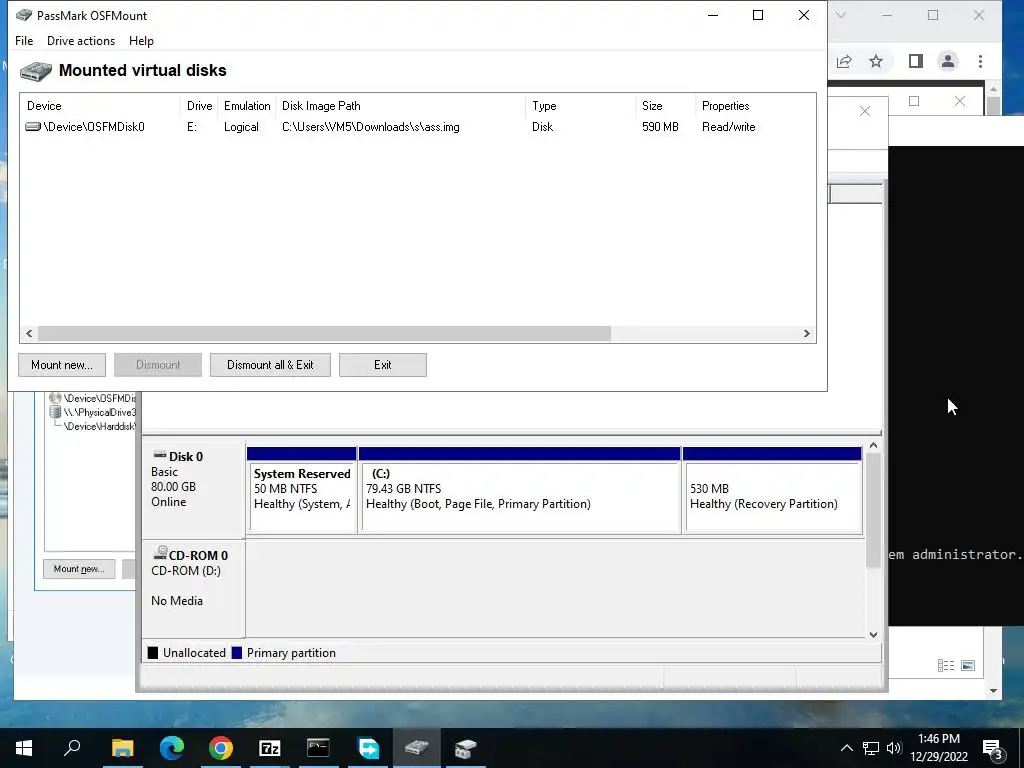1024x768 pixels.
Task: Open Command Prompt from the taskbar
Action: click(x=319, y=748)
